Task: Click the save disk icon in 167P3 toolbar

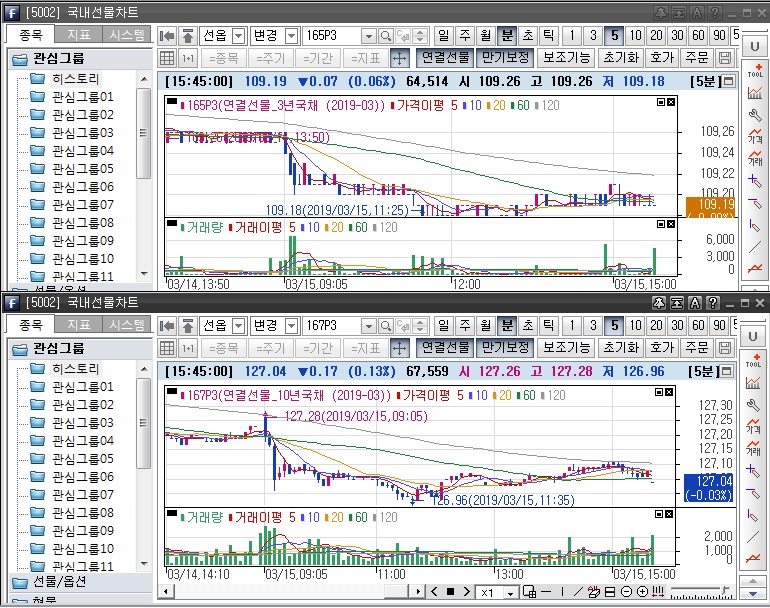Action: click(725, 348)
